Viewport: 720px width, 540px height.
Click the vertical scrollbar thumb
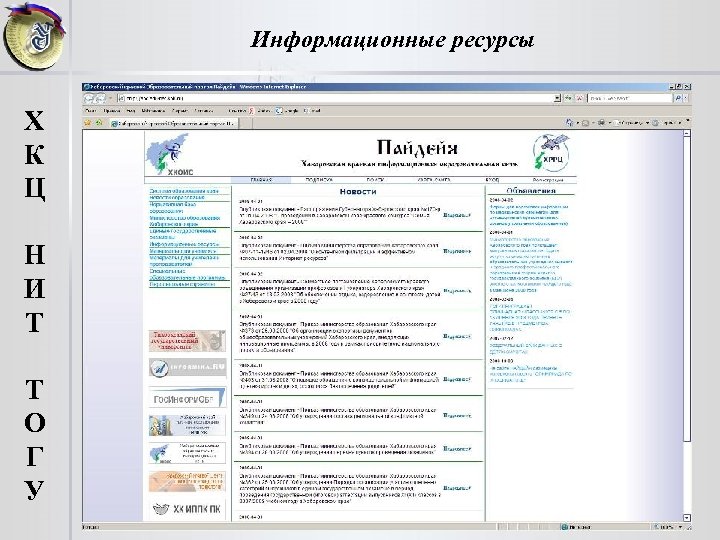(x=687, y=289)
